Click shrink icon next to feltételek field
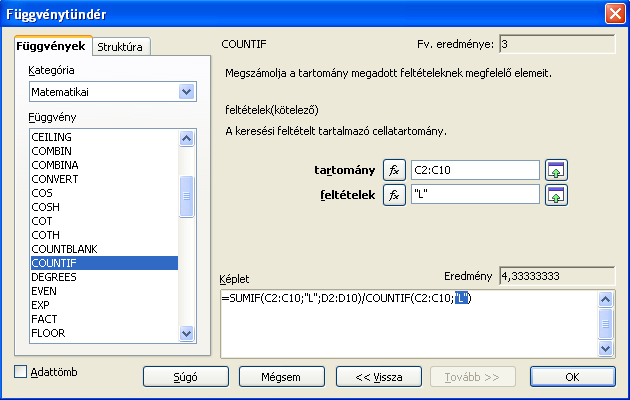Image resolution: width=630 pixels, height=400 pixels. click(x=556, y=195)
